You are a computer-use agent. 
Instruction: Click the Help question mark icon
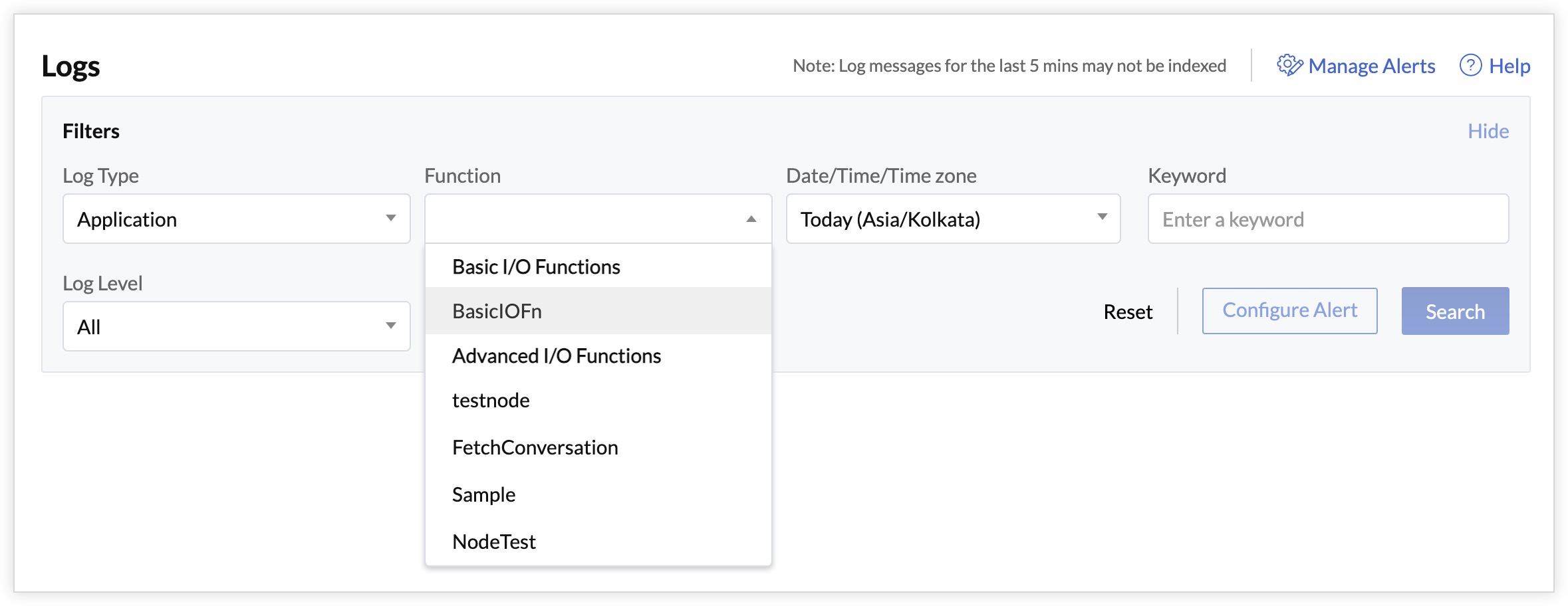[1470, 65]
